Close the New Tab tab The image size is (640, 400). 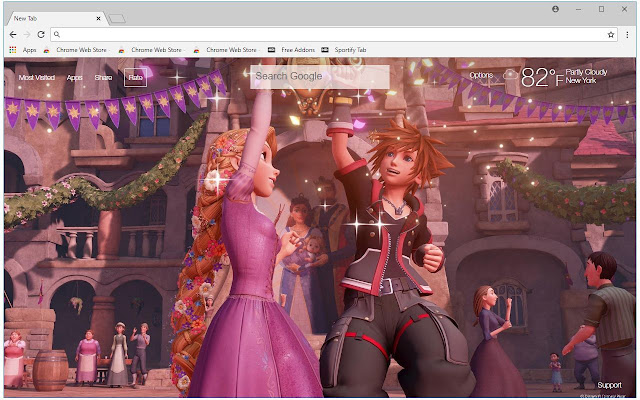point(98,18)
